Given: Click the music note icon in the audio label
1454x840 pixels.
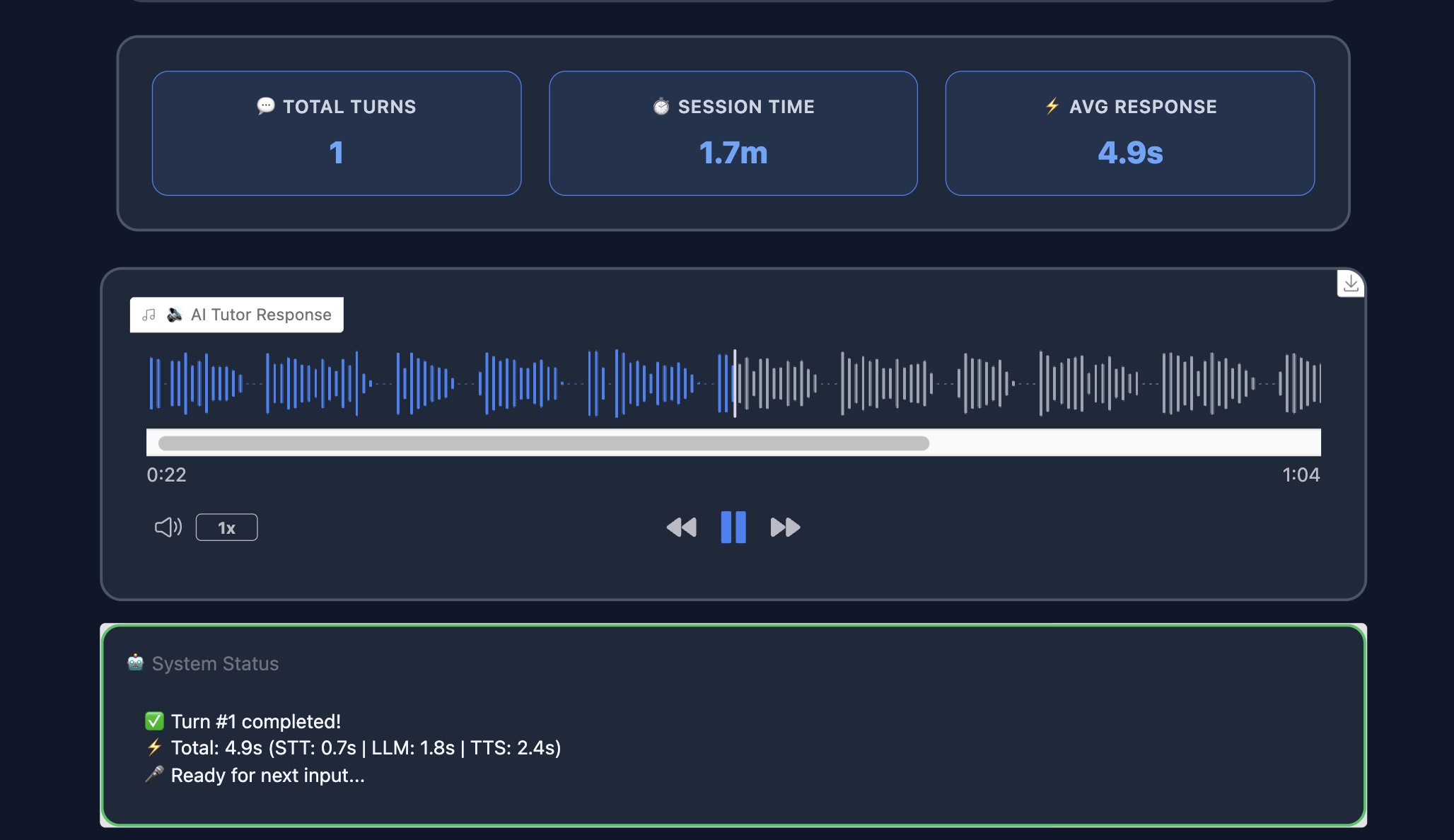Looking at the screenshot, I should click(149, 315).
